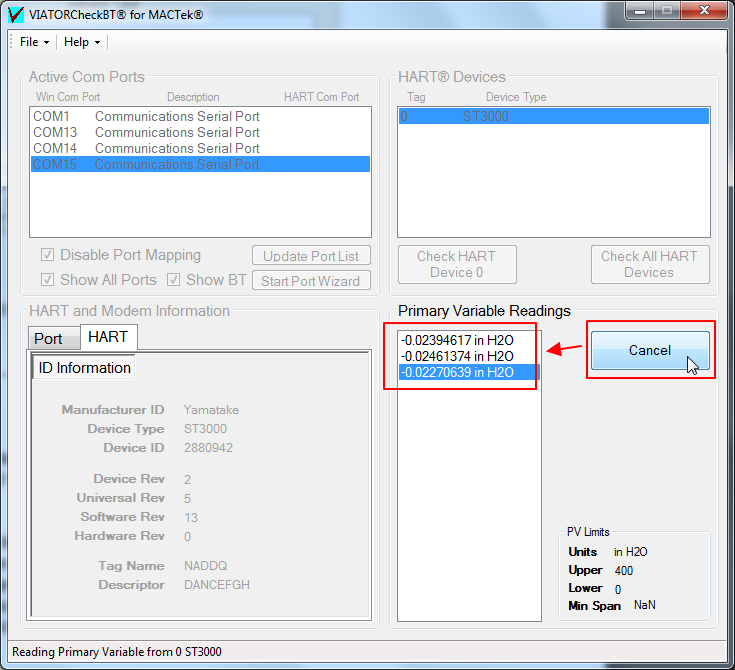Viewport: 735px width, 670px height.
Task: Click Check HART Device 0 button
Action: coord(457,264)
